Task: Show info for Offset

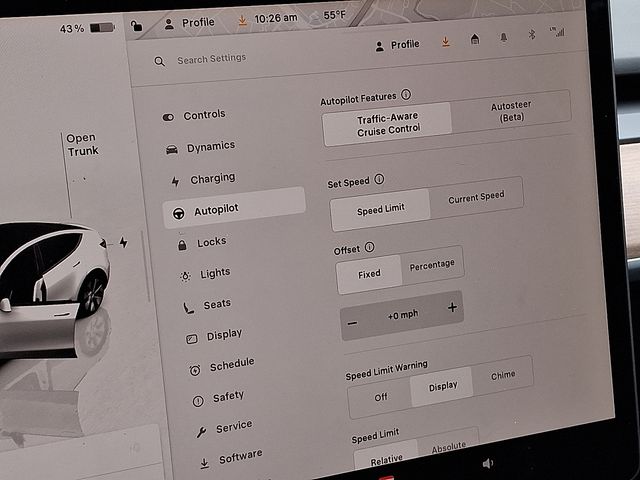Action: (x=369, y=247)
